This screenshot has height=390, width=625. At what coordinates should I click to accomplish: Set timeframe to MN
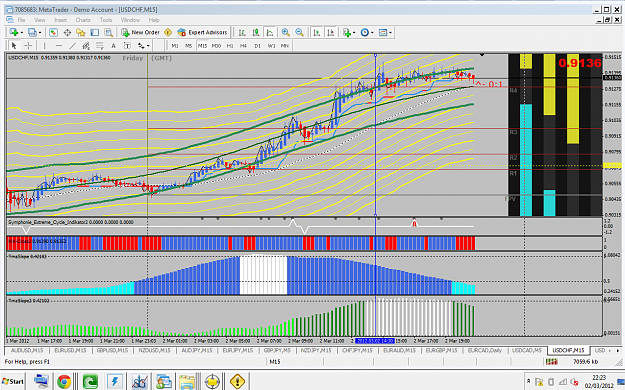(285, 46)
